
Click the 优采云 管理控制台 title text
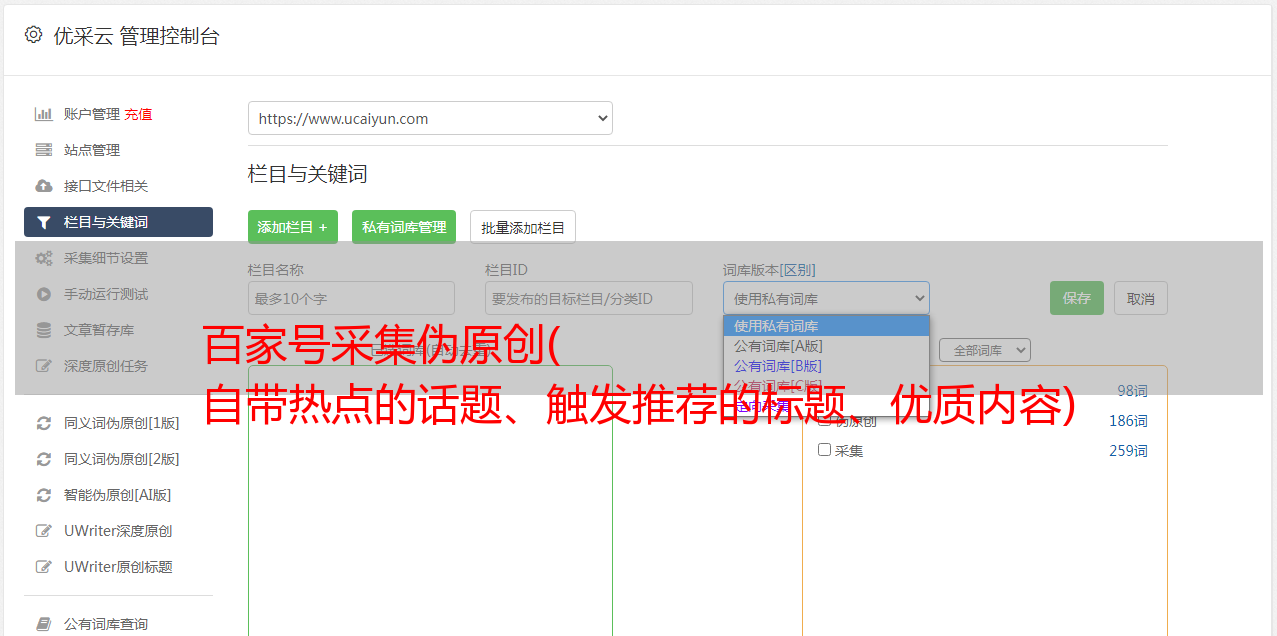coord(136,36)
